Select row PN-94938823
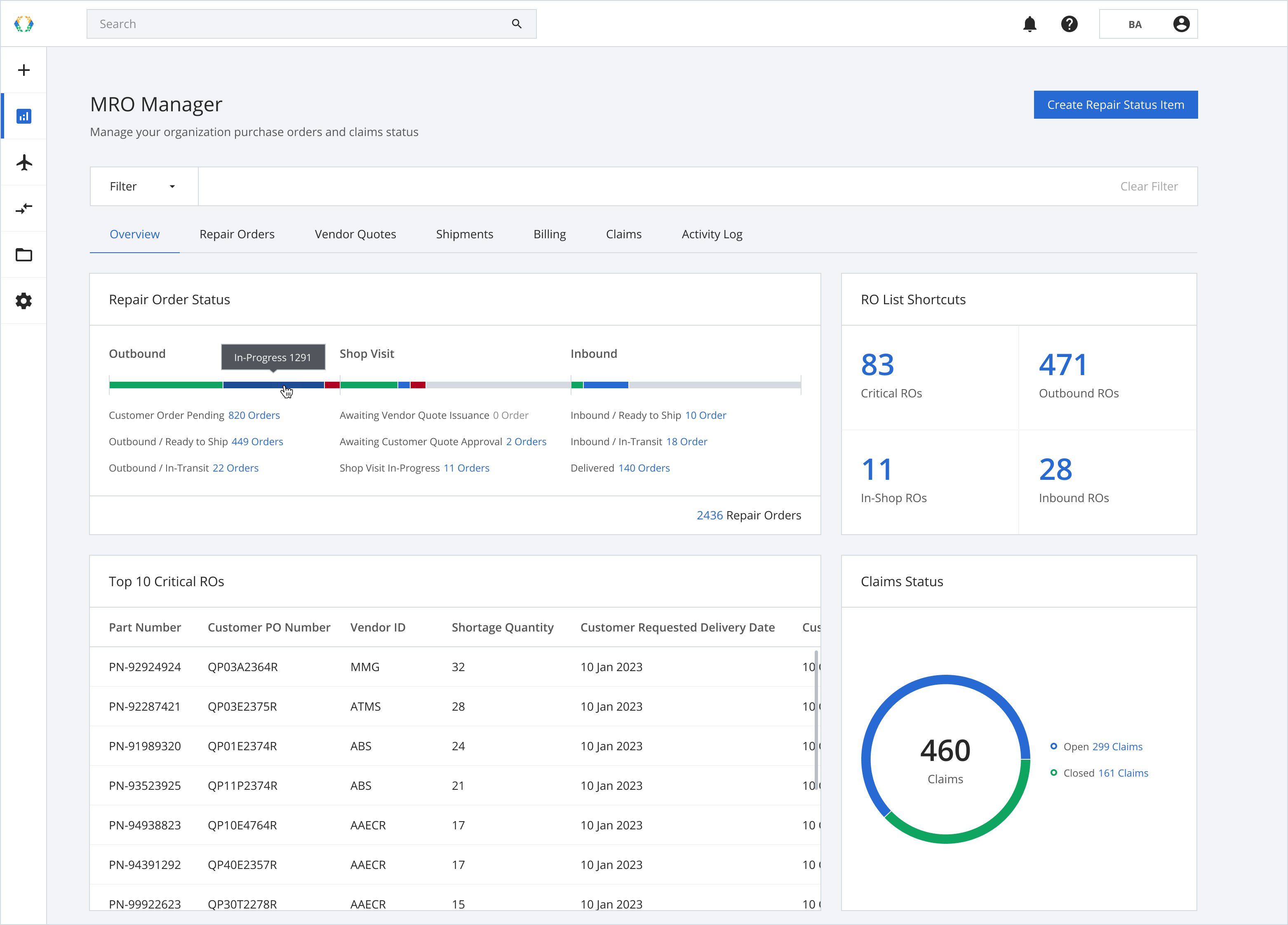 455,825
